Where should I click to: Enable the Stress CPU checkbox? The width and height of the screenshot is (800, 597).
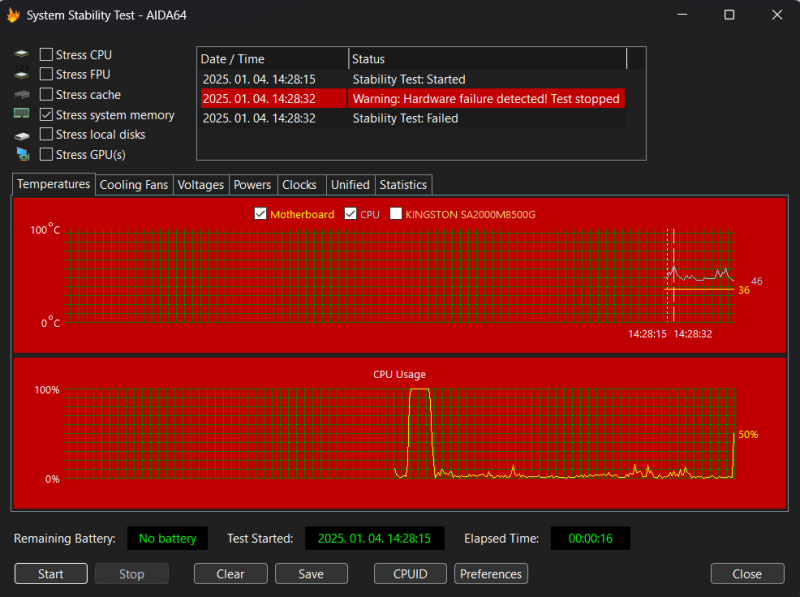(46, 55)
